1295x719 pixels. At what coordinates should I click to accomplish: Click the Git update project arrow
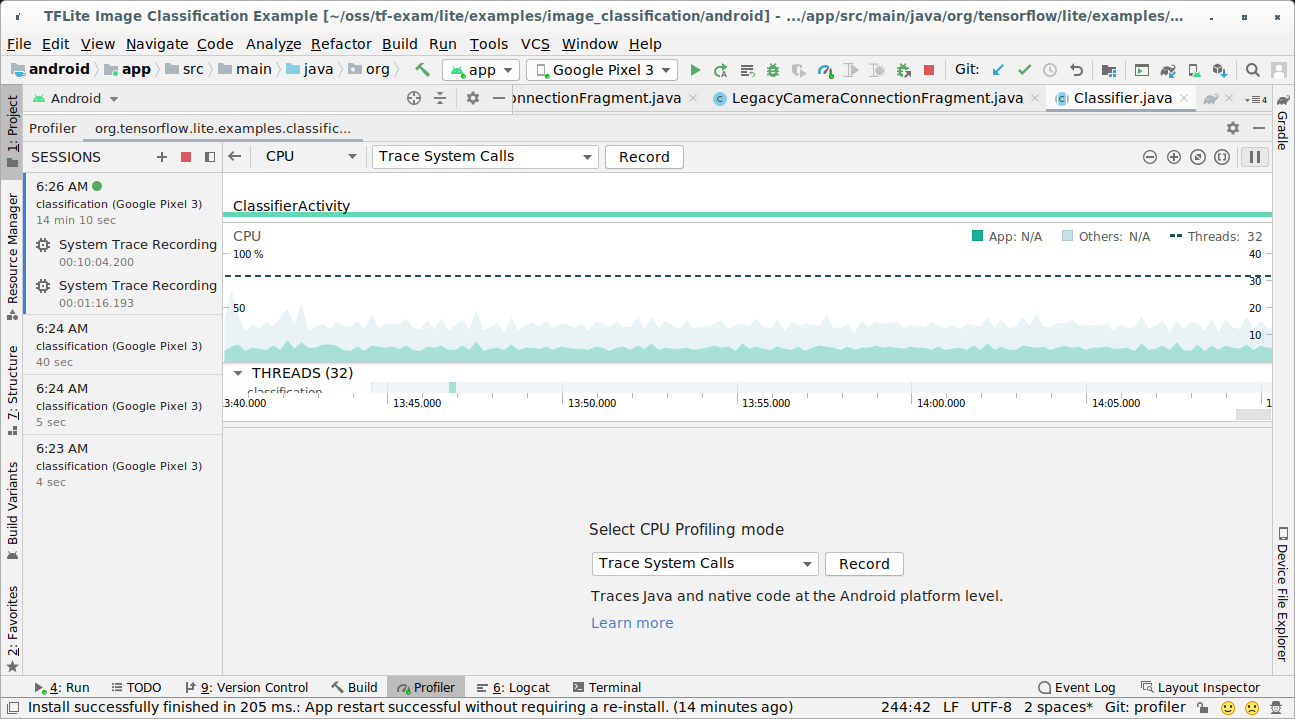pos(998,70)
